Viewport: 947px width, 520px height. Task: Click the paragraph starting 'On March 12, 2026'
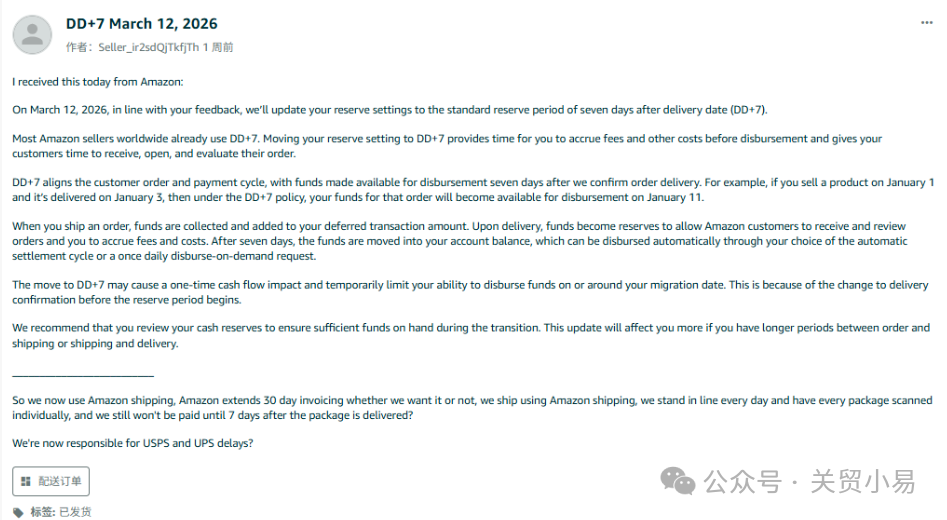click(389, 110)
